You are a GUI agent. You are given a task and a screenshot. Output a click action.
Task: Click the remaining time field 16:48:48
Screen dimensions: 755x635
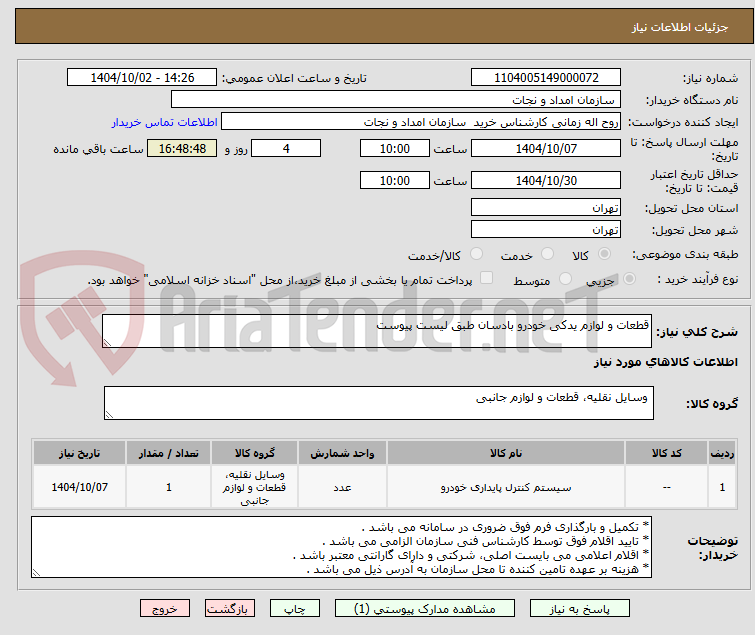point(182,148)
